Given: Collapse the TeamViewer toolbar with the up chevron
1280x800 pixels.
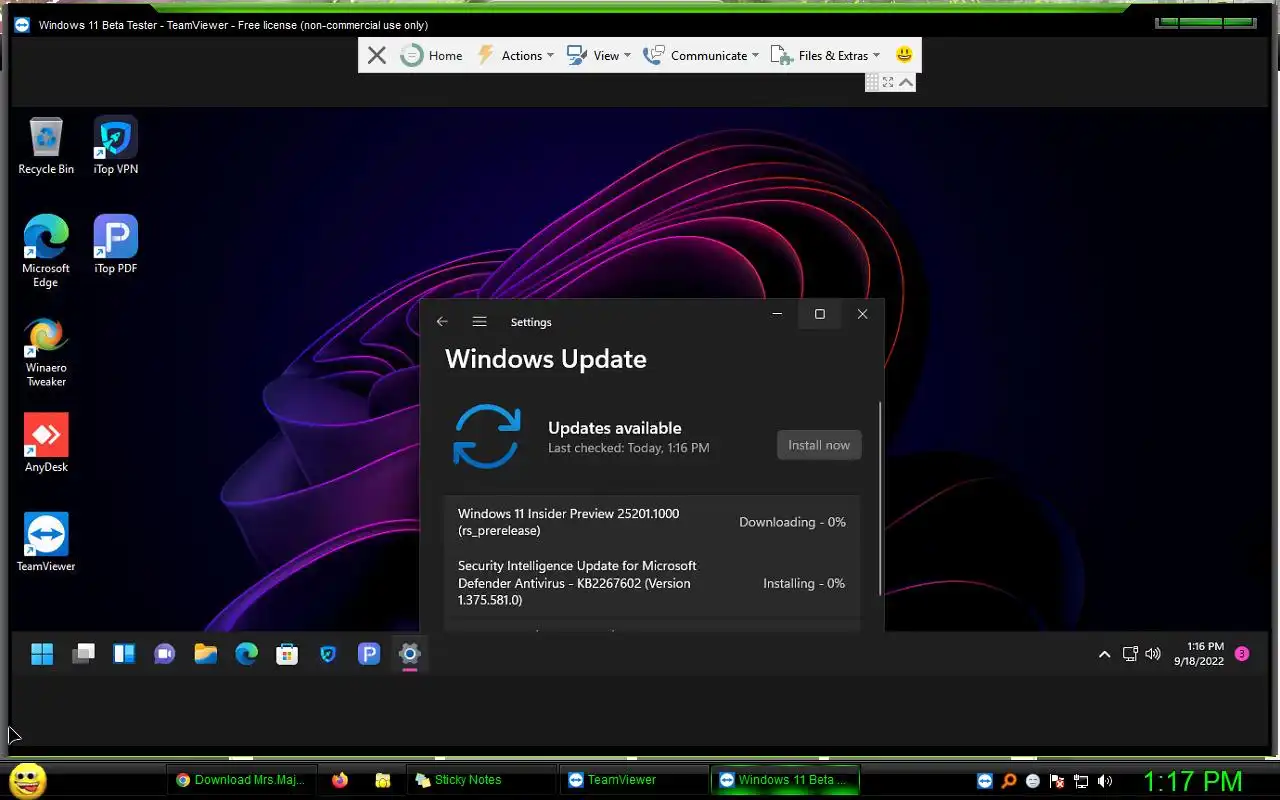Looking at the screenshot, I should pos(906,82).
